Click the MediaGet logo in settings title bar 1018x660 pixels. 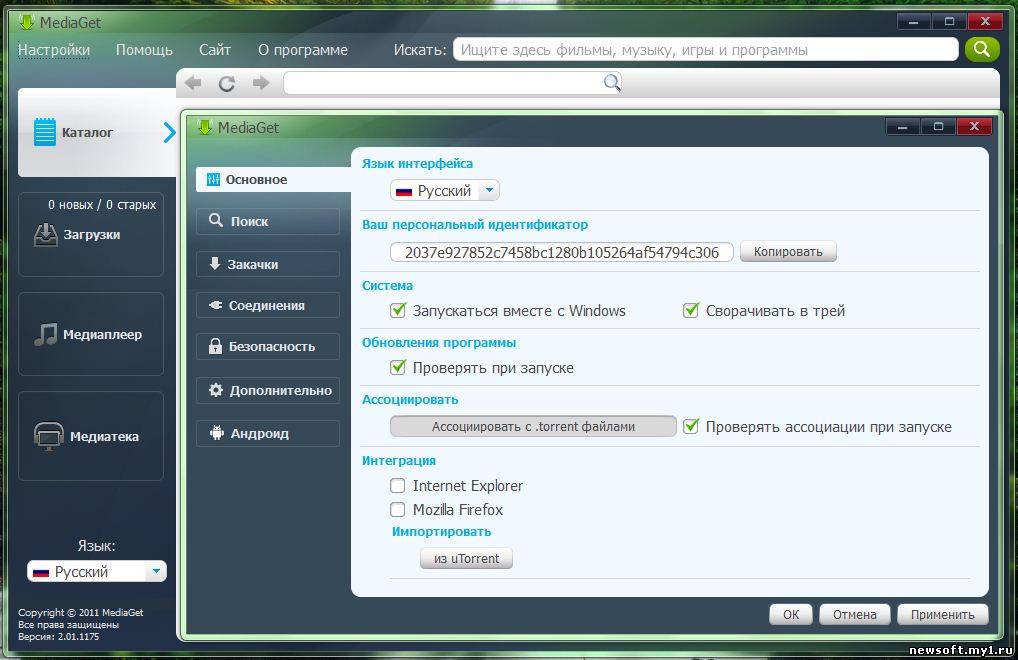205,127
